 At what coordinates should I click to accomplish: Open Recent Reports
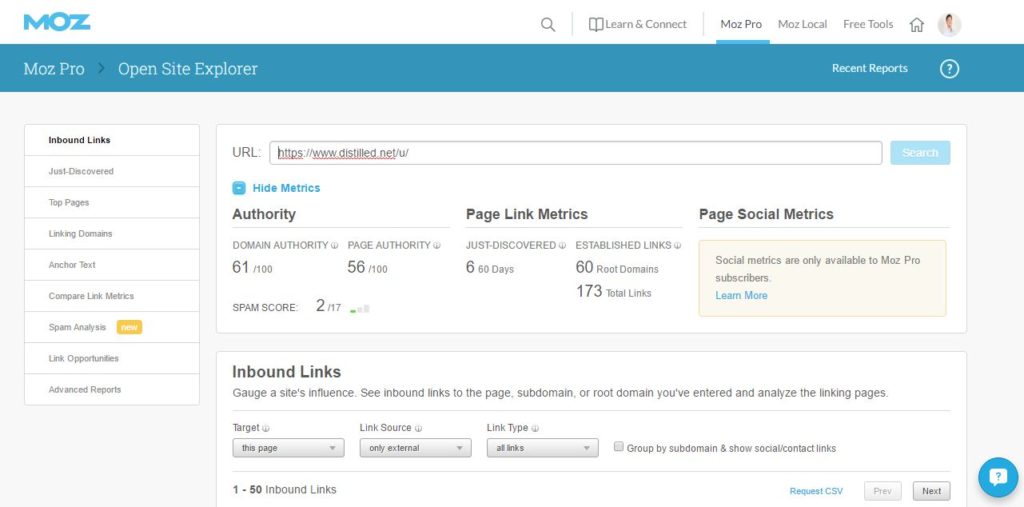869,69
